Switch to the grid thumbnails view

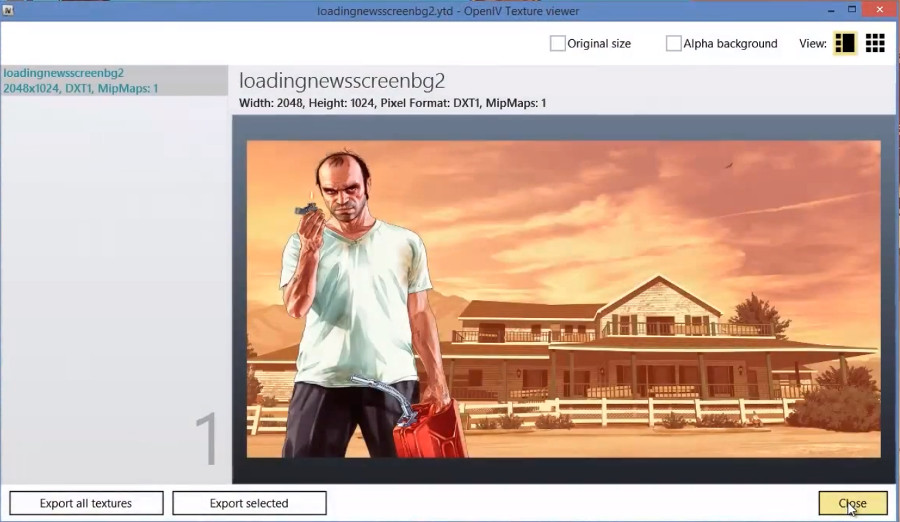coord(875,43)
